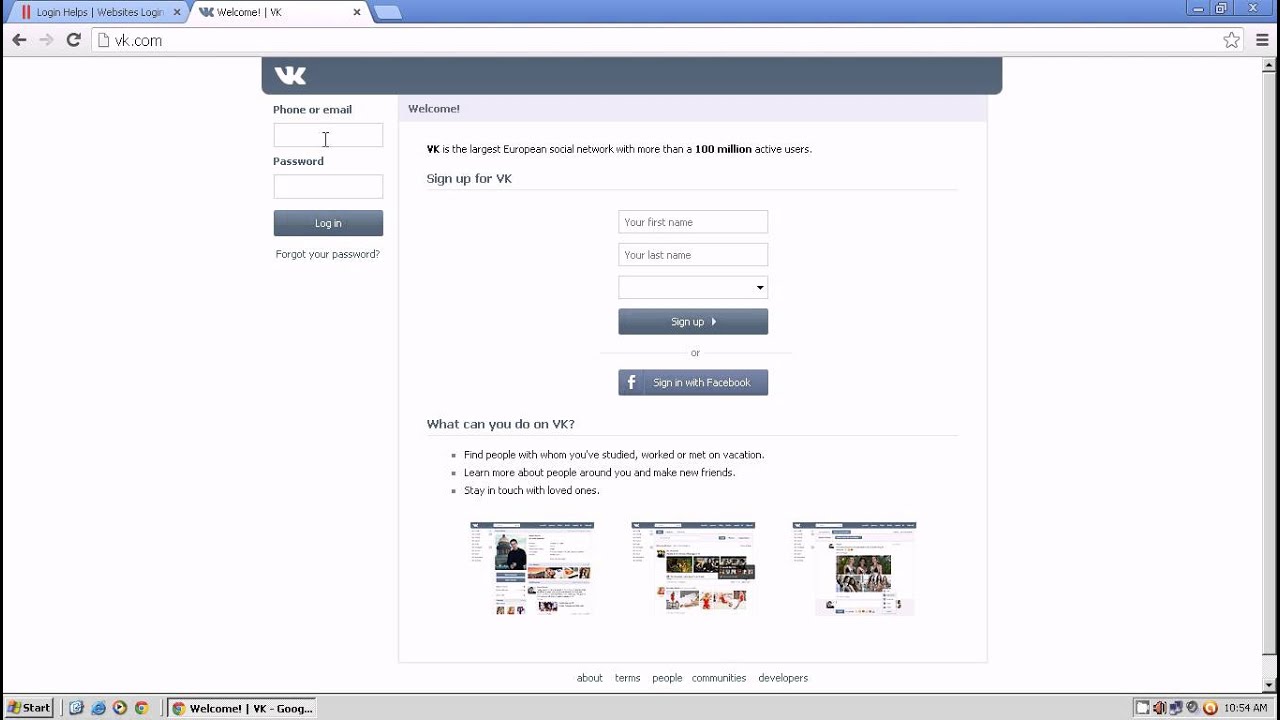Reload the page with the refresh icon
Screen dimensions: 1280x720
coord(73,40)
